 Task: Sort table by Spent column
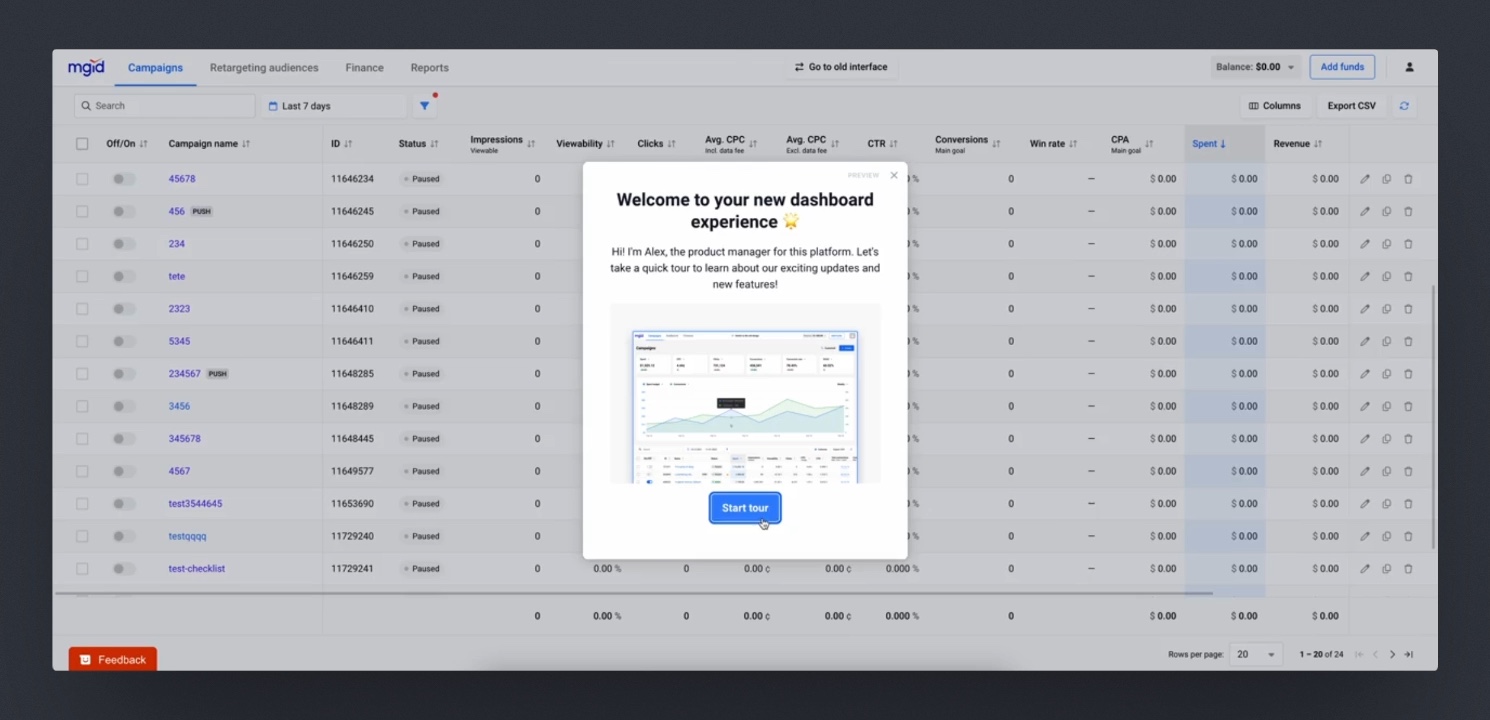click(x=1209, y=144)
